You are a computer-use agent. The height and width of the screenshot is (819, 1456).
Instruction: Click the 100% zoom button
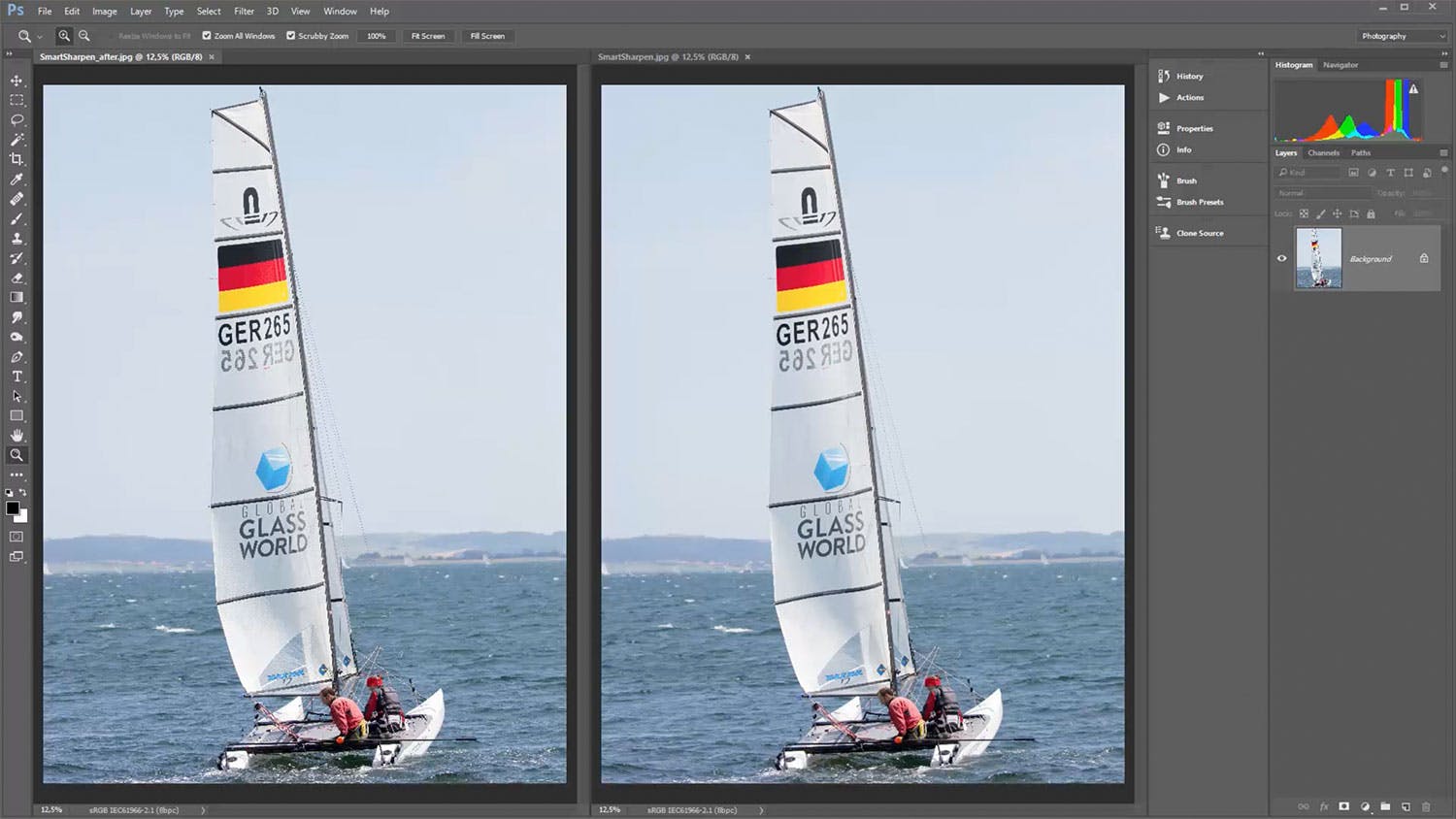pyautogui.click(x=377, y=36)
